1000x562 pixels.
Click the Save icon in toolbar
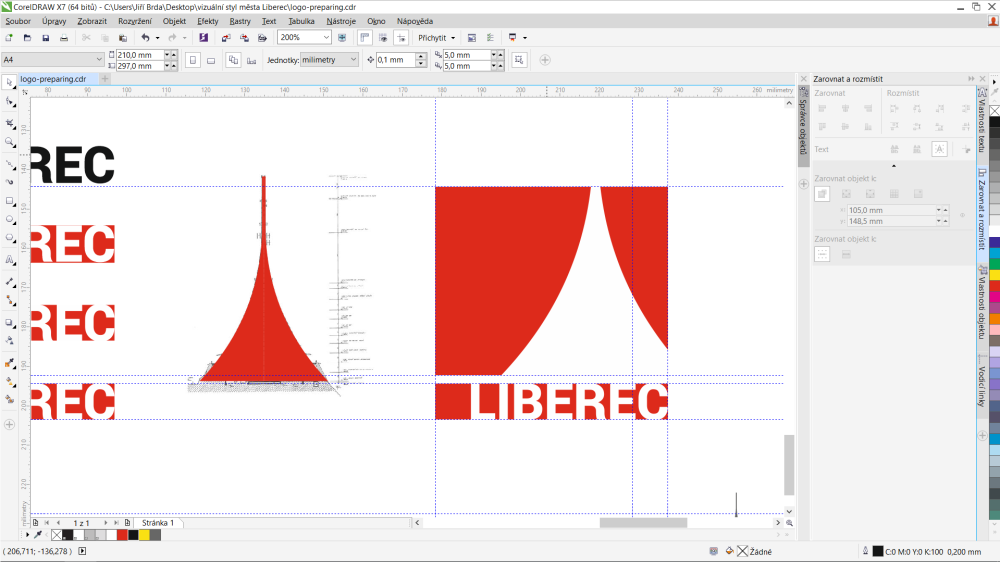point(45,38)
